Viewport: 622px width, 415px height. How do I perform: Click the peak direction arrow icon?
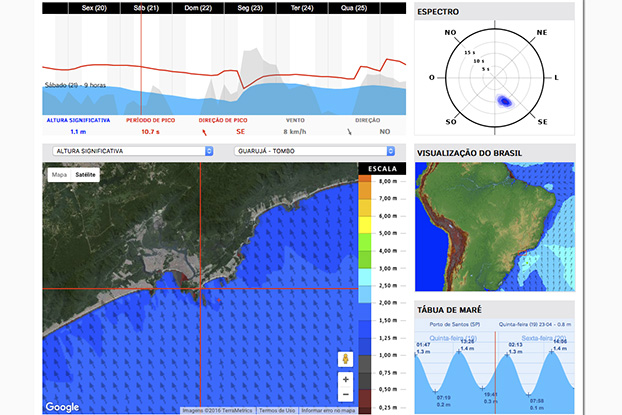pyautogui.click(x=204, y=132)
